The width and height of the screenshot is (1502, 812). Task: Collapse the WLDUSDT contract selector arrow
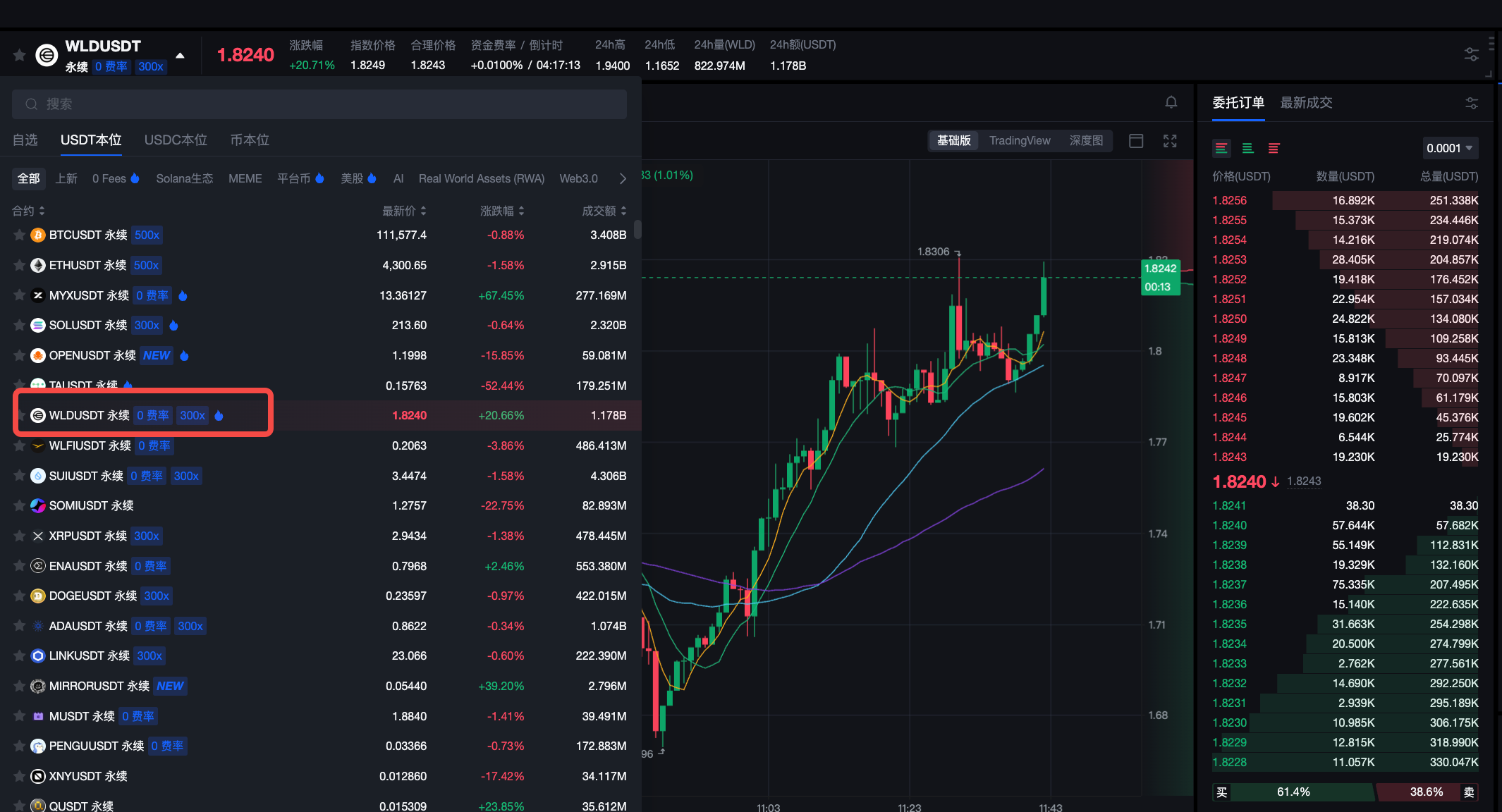[x=181, y=55]
